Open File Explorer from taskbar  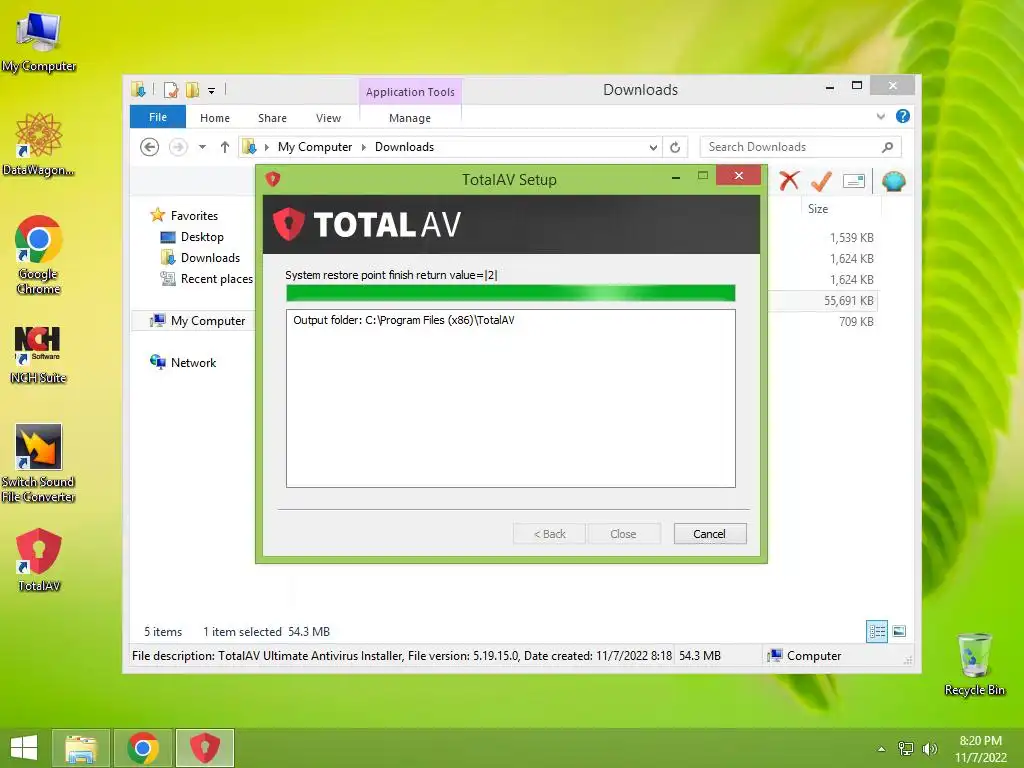[x=81, y=748]
